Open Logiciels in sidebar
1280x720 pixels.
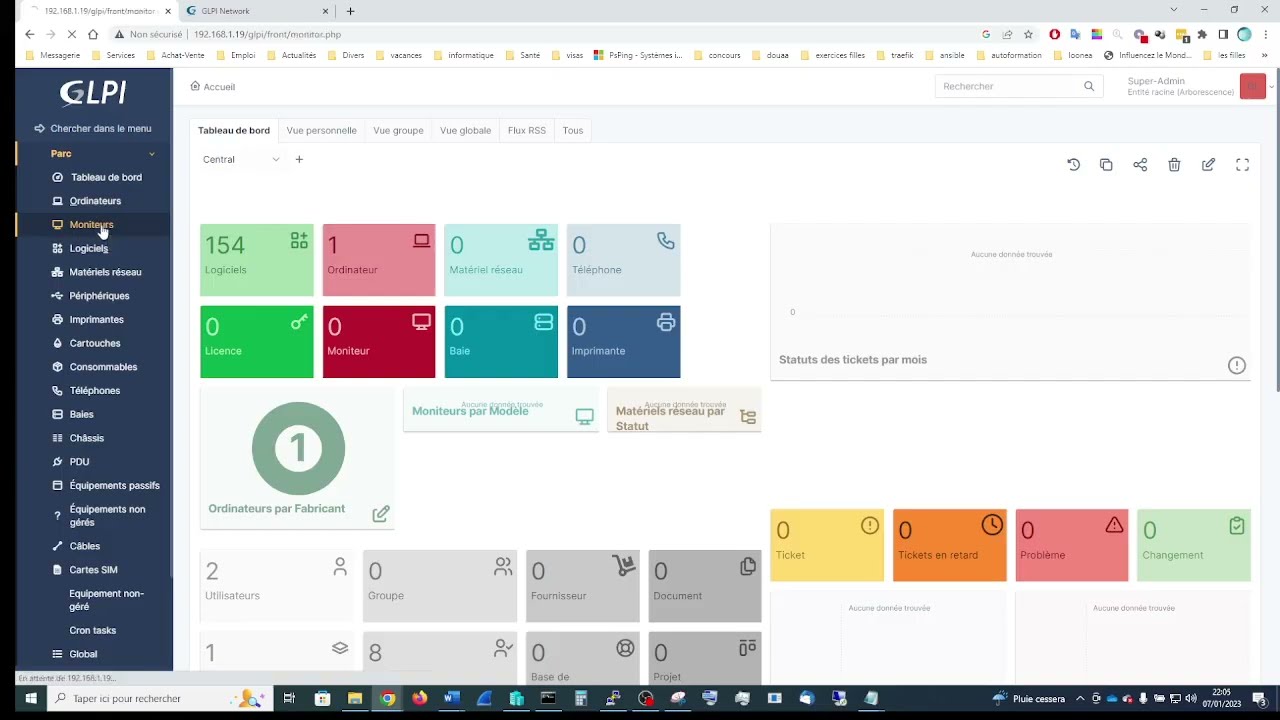tap(80, 248)
